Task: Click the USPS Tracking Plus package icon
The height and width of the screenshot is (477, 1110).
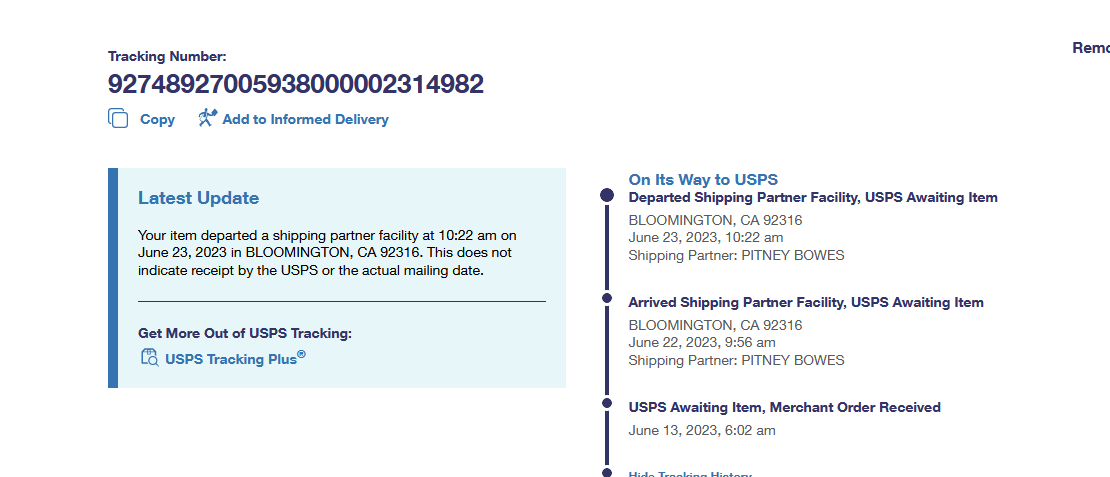Action: (x=149, y=358)
